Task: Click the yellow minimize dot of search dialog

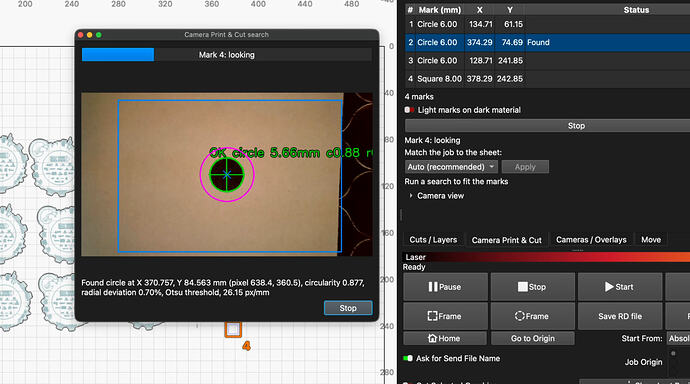Action: click(89, 35)
